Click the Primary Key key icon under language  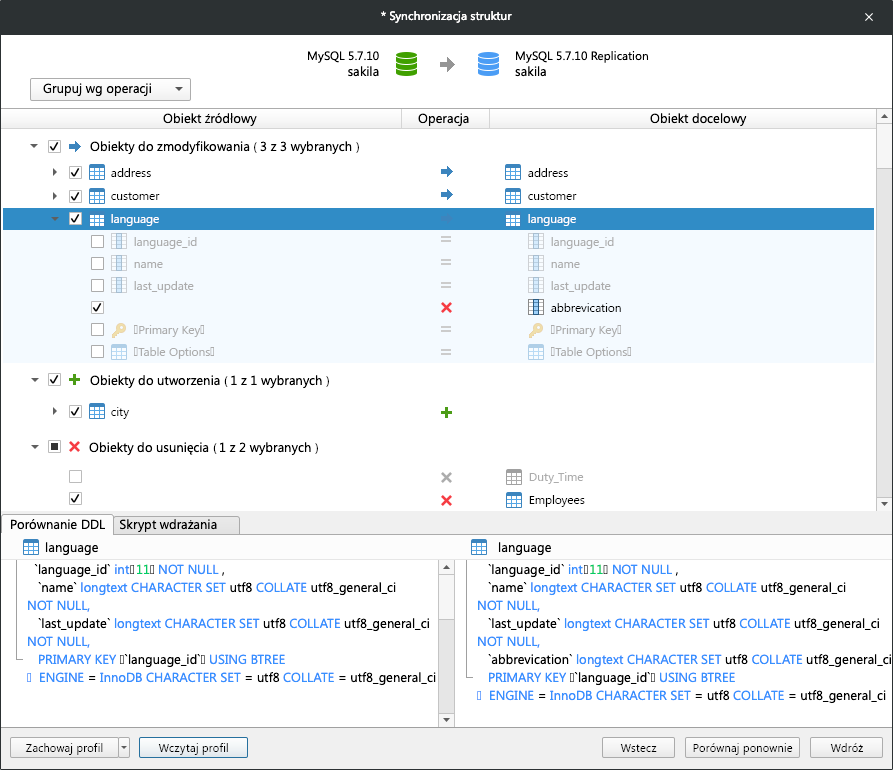pos(118,329)
